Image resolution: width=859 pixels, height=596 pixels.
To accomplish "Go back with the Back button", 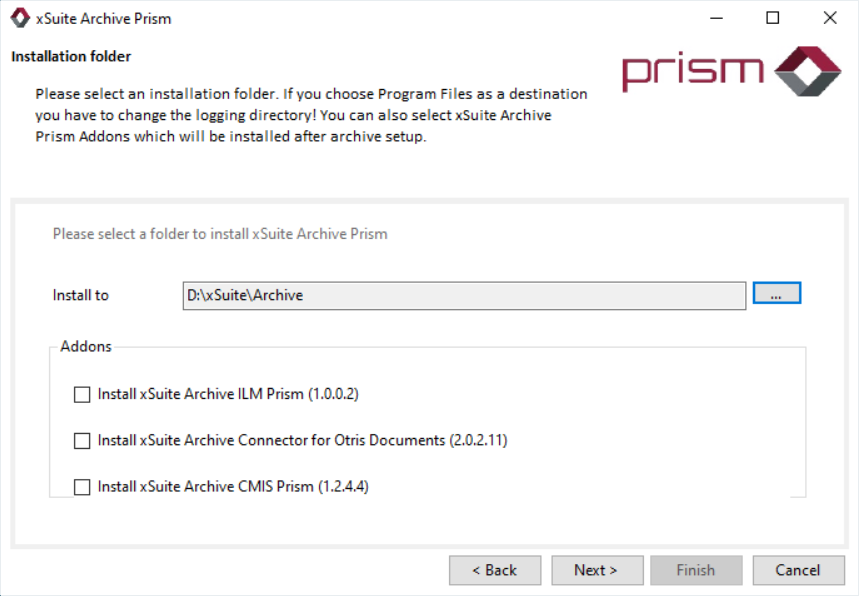I will pyautogui.click(x=495, y=570).
